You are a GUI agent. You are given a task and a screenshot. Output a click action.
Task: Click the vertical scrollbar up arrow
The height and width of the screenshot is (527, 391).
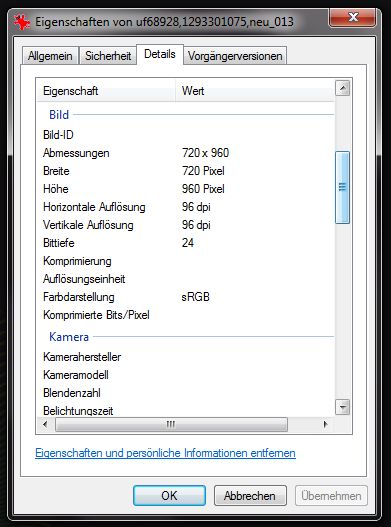343,88
